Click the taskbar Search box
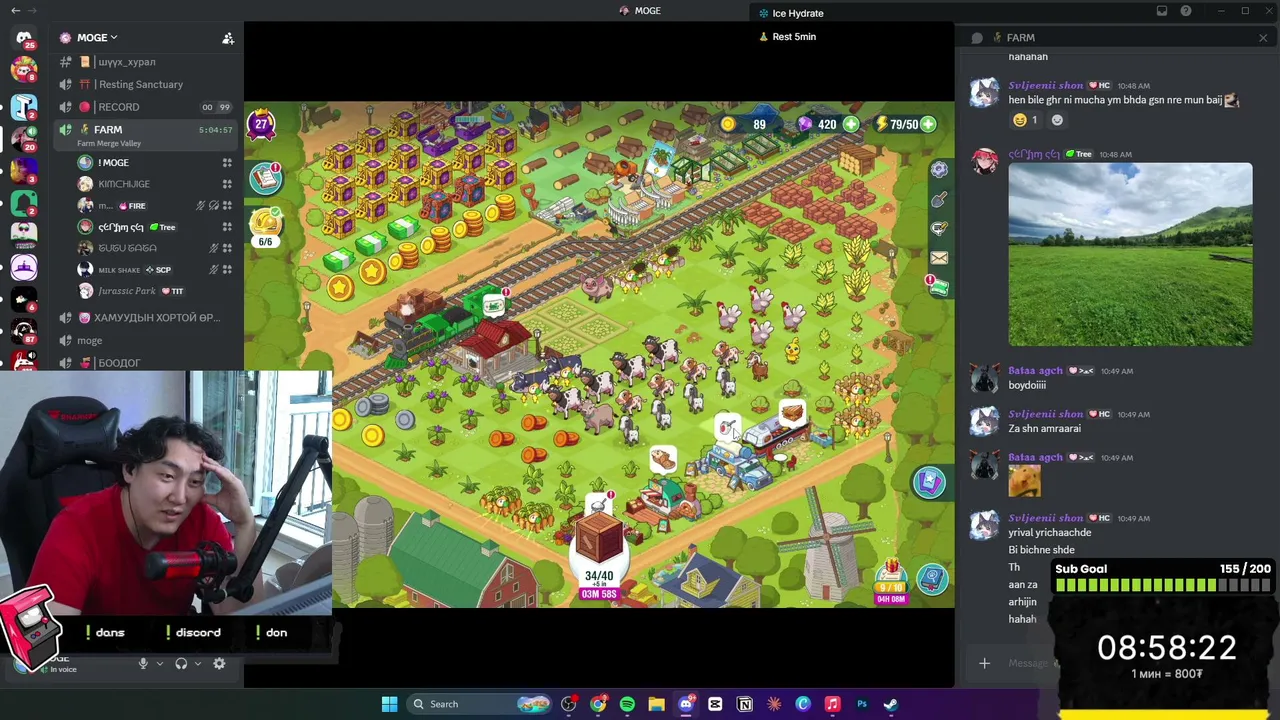This screenshot has height=720, width=1280. pyautogui.click(x=479, y=704)
